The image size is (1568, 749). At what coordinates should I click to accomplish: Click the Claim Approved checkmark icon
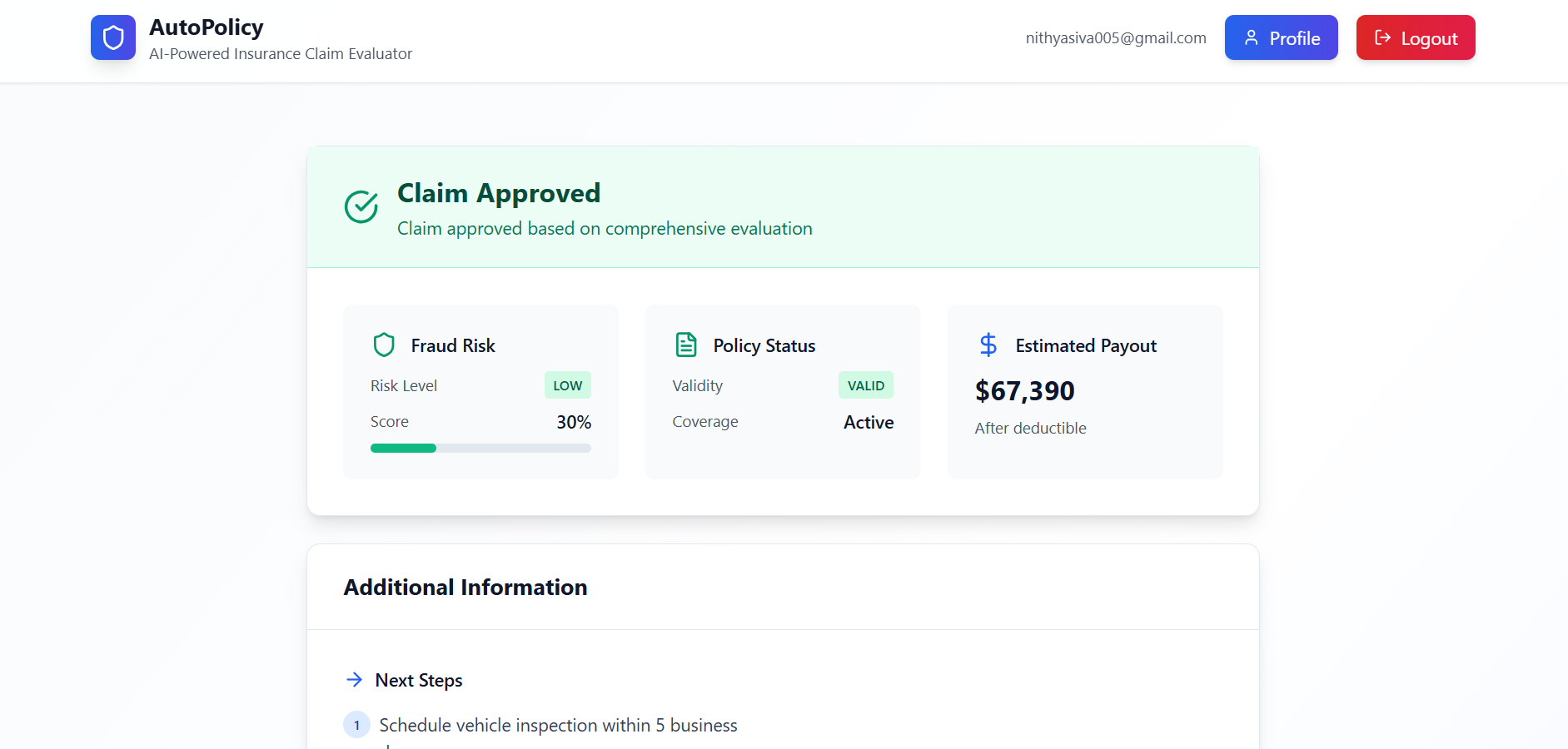click(361, 207)
